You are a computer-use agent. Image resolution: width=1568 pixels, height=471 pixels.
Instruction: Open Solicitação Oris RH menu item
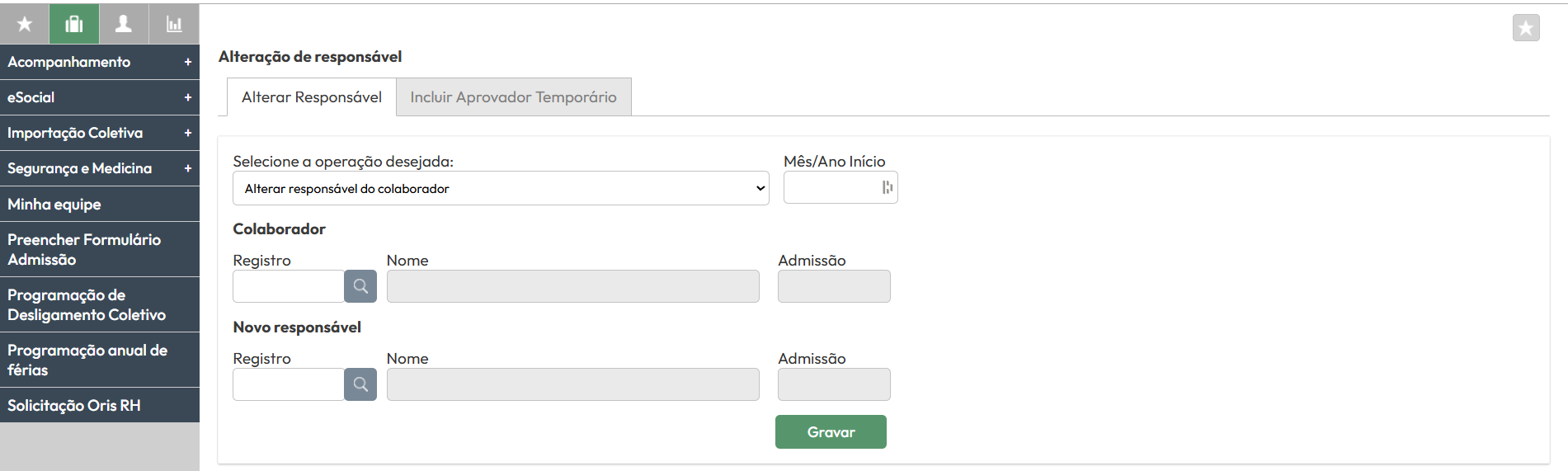point(100,405)
